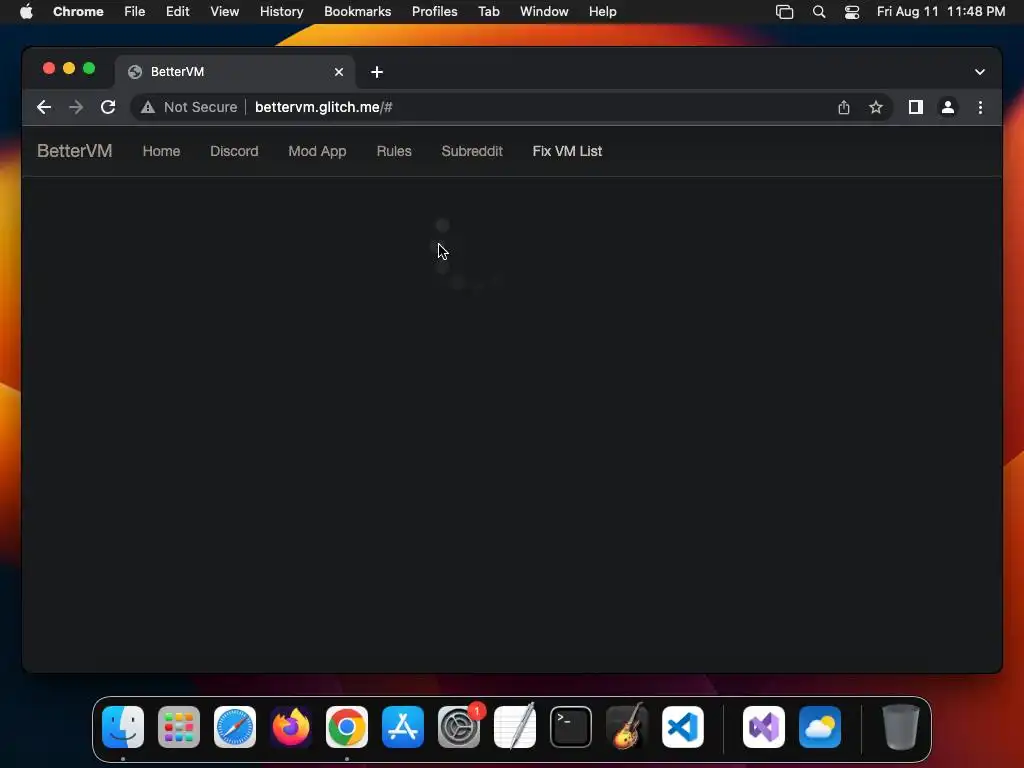Open the Chrome three-dot menu
Screen dimensions: 1024x768
pyautogui.click(x=980, y=107)
